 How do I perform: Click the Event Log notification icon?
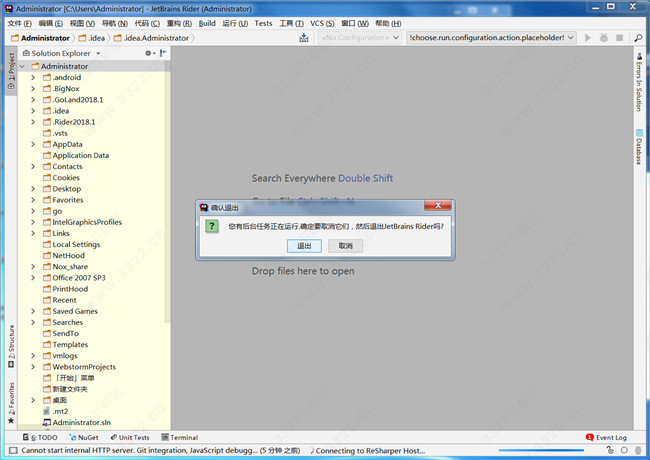589,437
